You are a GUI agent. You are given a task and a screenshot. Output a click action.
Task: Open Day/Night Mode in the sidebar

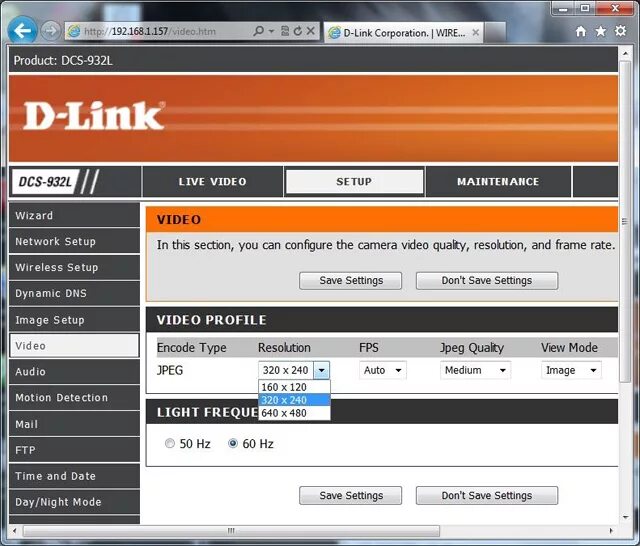click(74, 502)
